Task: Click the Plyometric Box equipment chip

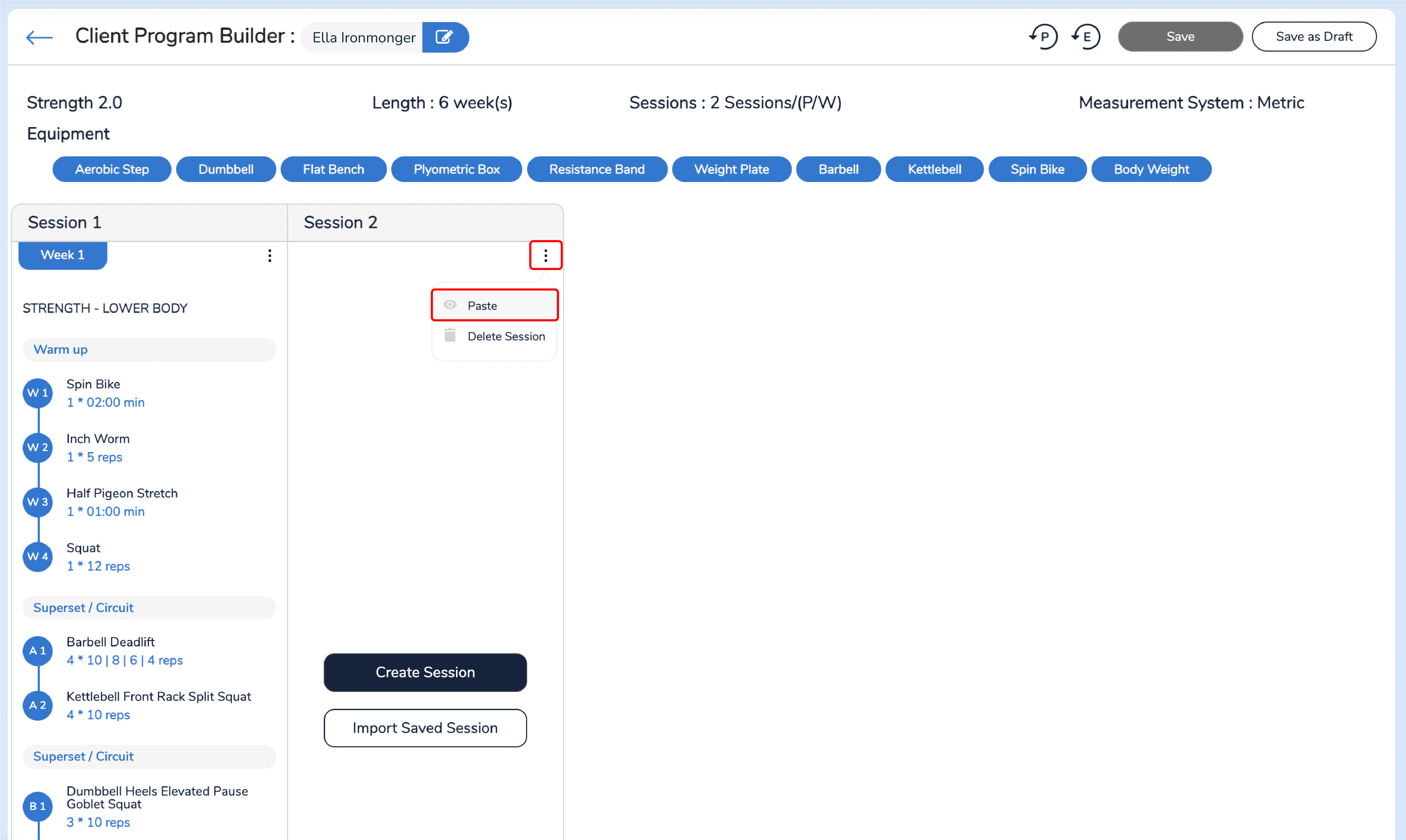Action: (457, 169)
